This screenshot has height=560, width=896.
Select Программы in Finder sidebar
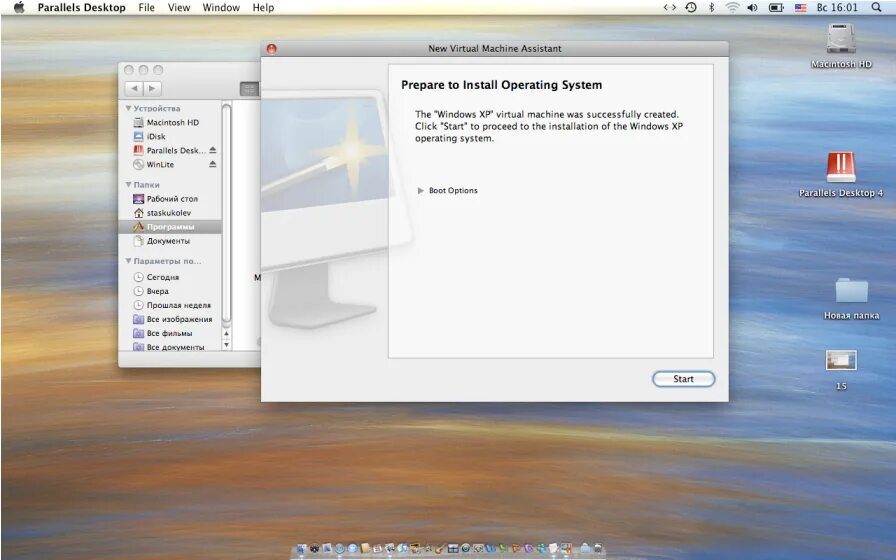click(x=169, y=227)
